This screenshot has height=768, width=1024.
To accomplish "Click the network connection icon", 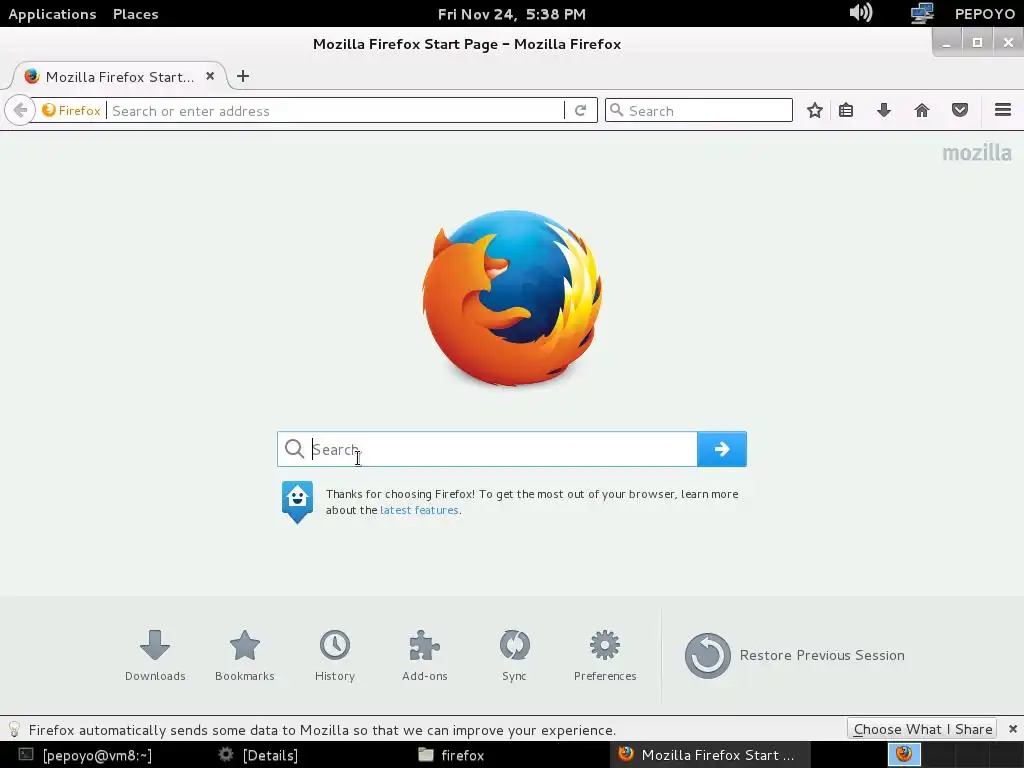I will (922, 13).
